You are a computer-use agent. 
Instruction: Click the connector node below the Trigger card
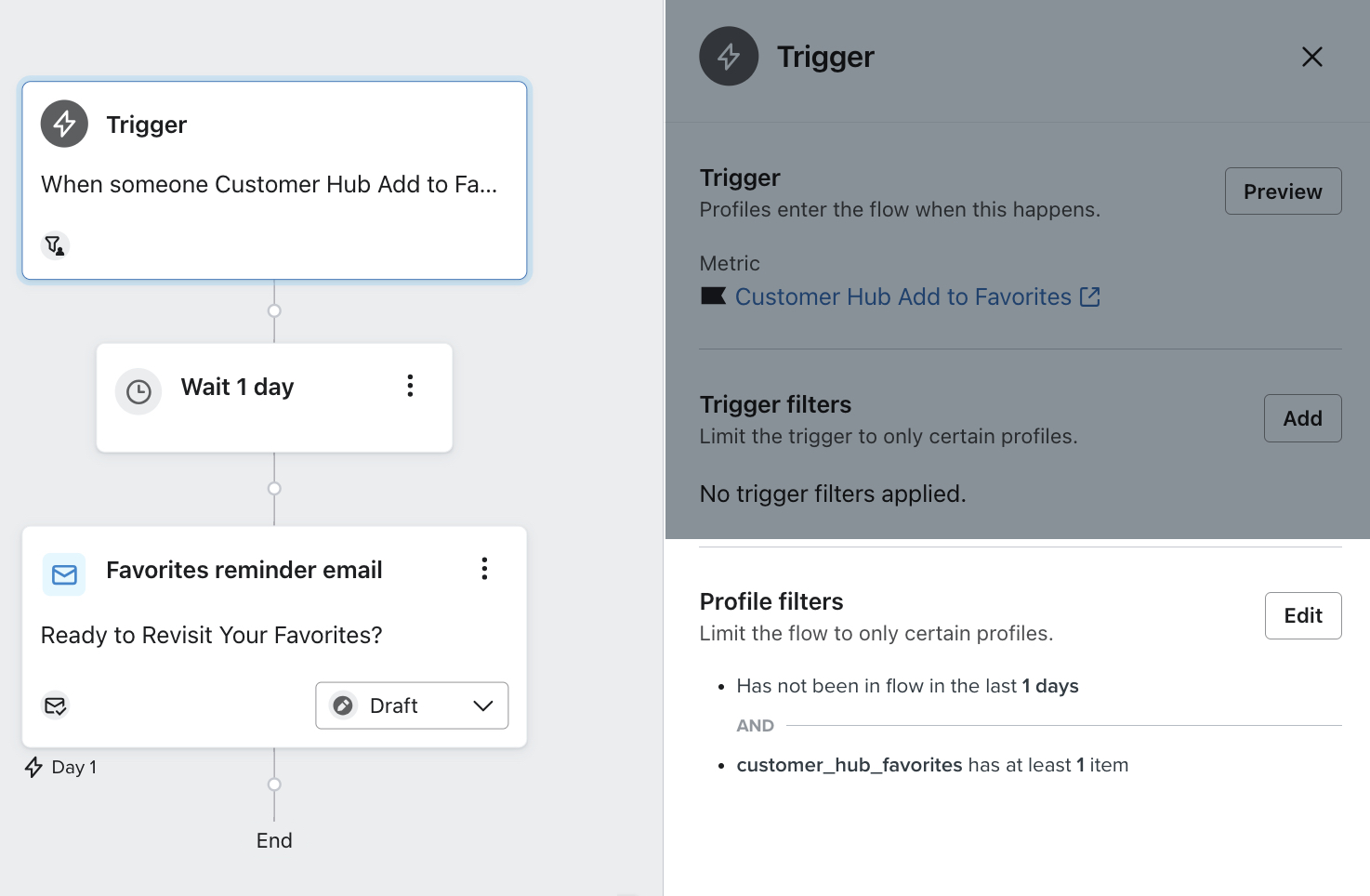coord(274,310)
